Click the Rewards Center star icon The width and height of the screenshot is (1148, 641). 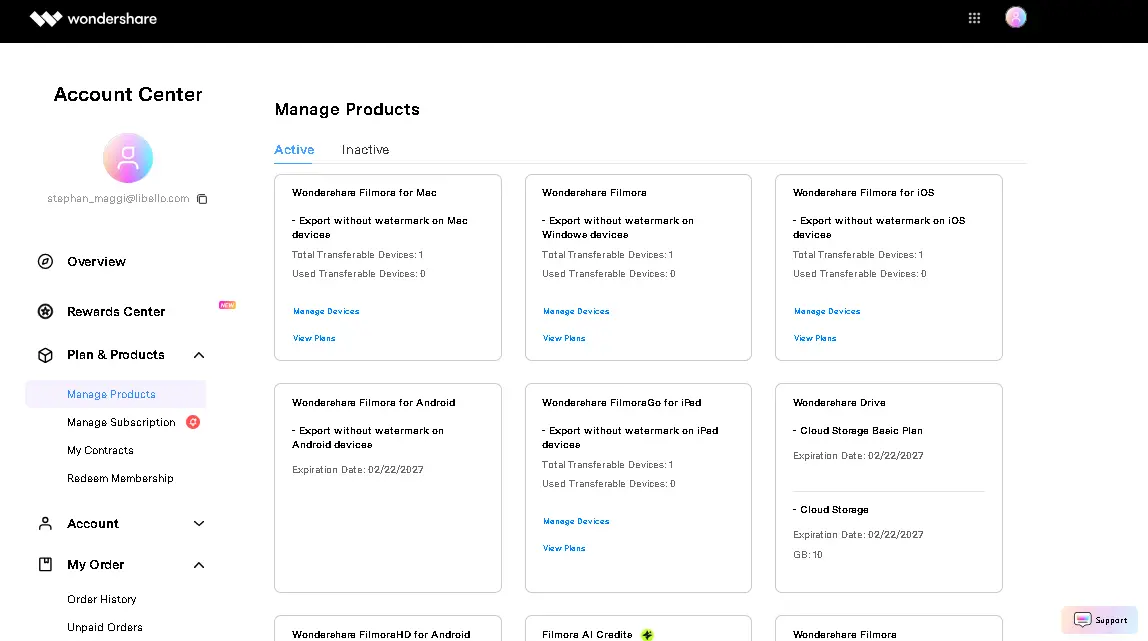tap(45, 312)
